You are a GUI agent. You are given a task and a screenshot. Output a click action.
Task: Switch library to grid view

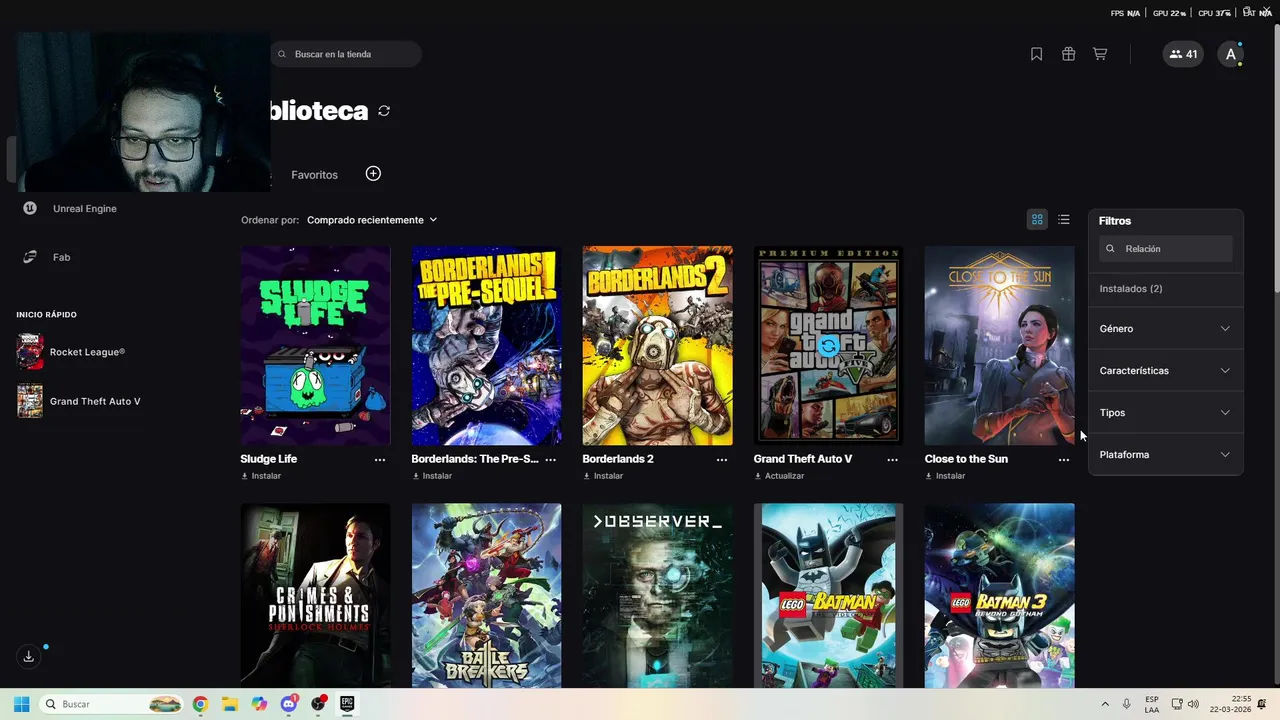[1037, 220]
